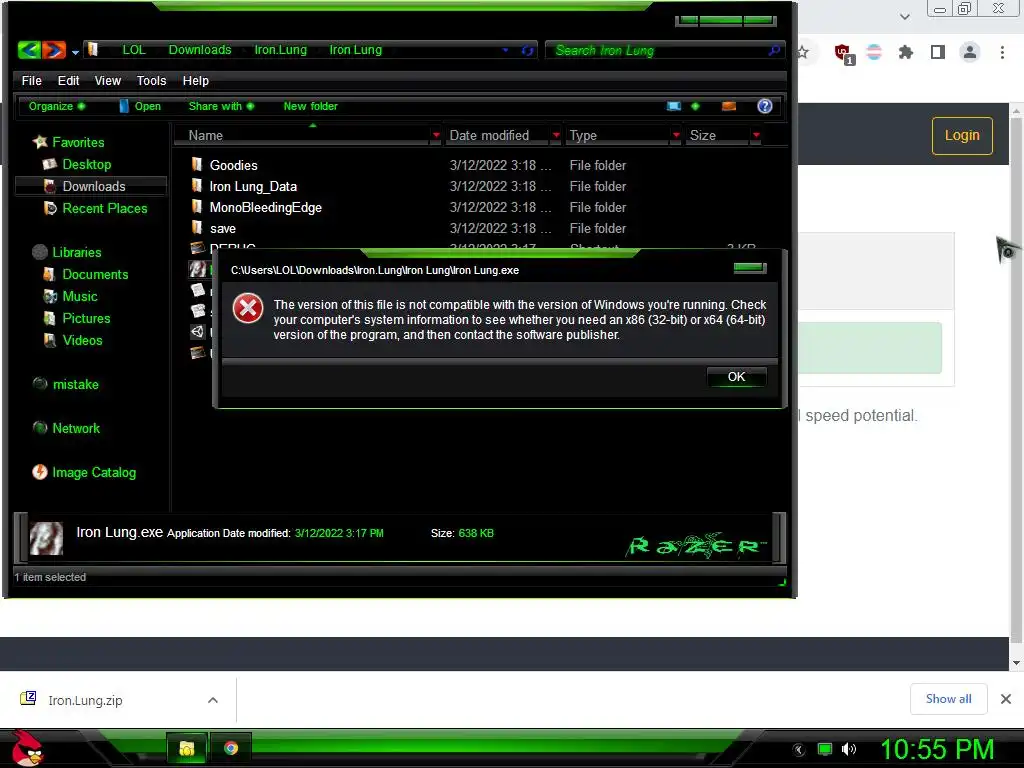
Task: Open the Edit menu
Action: tap(68, 80)
